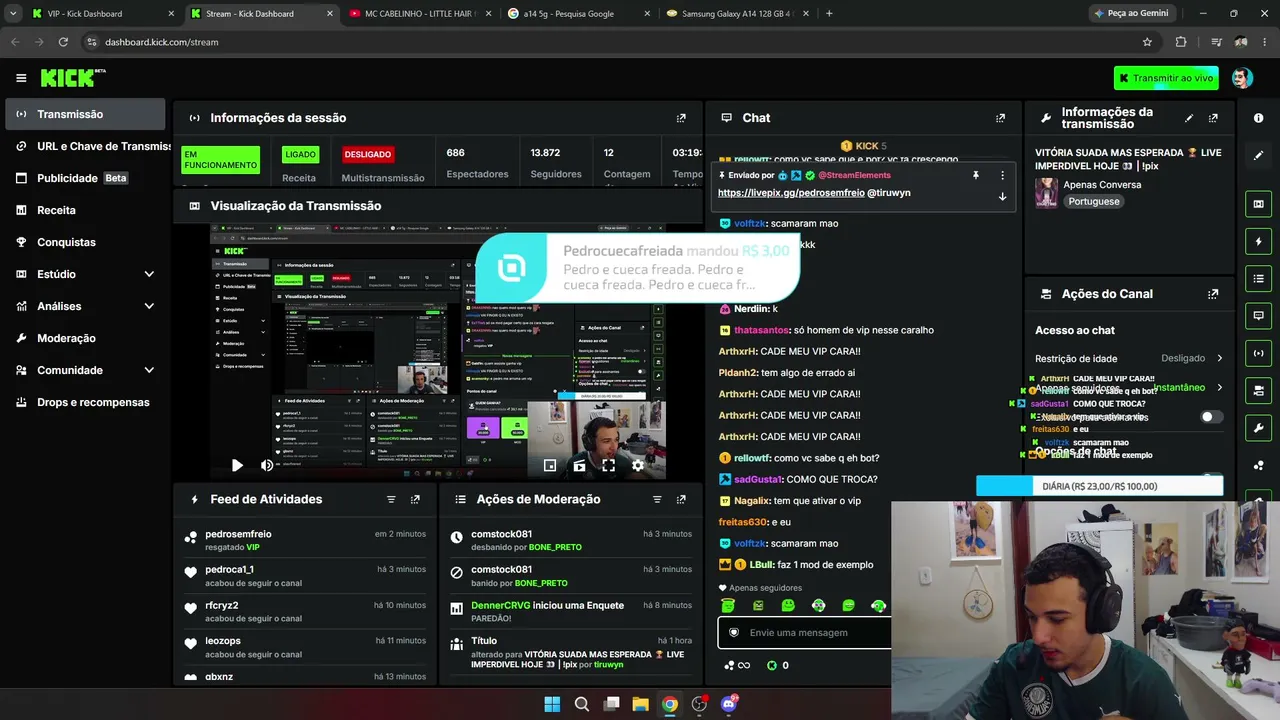The height and width of the screenshot is (720, 1280).
Task: Open Drops e recompensas page
Action: (84, 402)
